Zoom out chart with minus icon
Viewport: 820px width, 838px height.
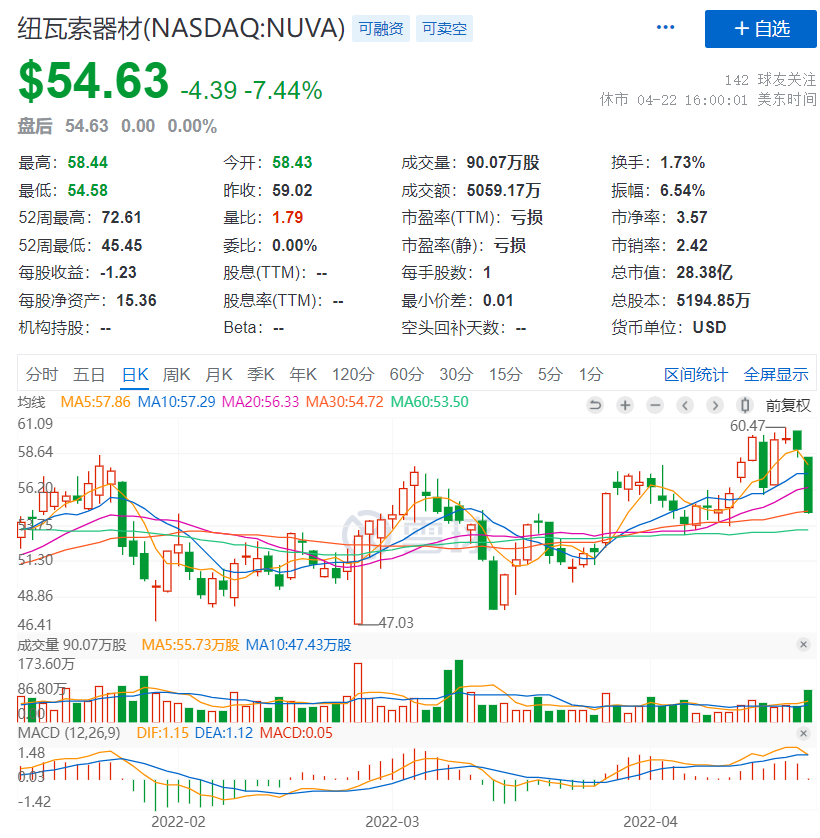(x=655, y=406)
